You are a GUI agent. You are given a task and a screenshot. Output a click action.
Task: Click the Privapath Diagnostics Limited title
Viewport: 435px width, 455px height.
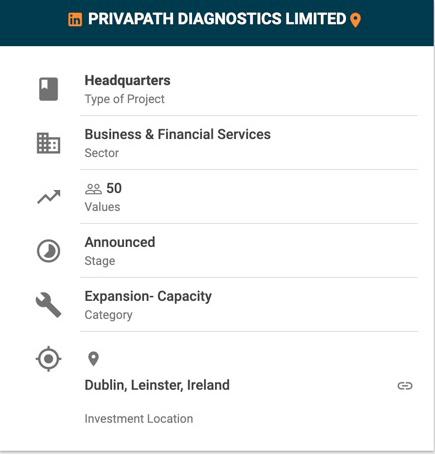[217, 19]
